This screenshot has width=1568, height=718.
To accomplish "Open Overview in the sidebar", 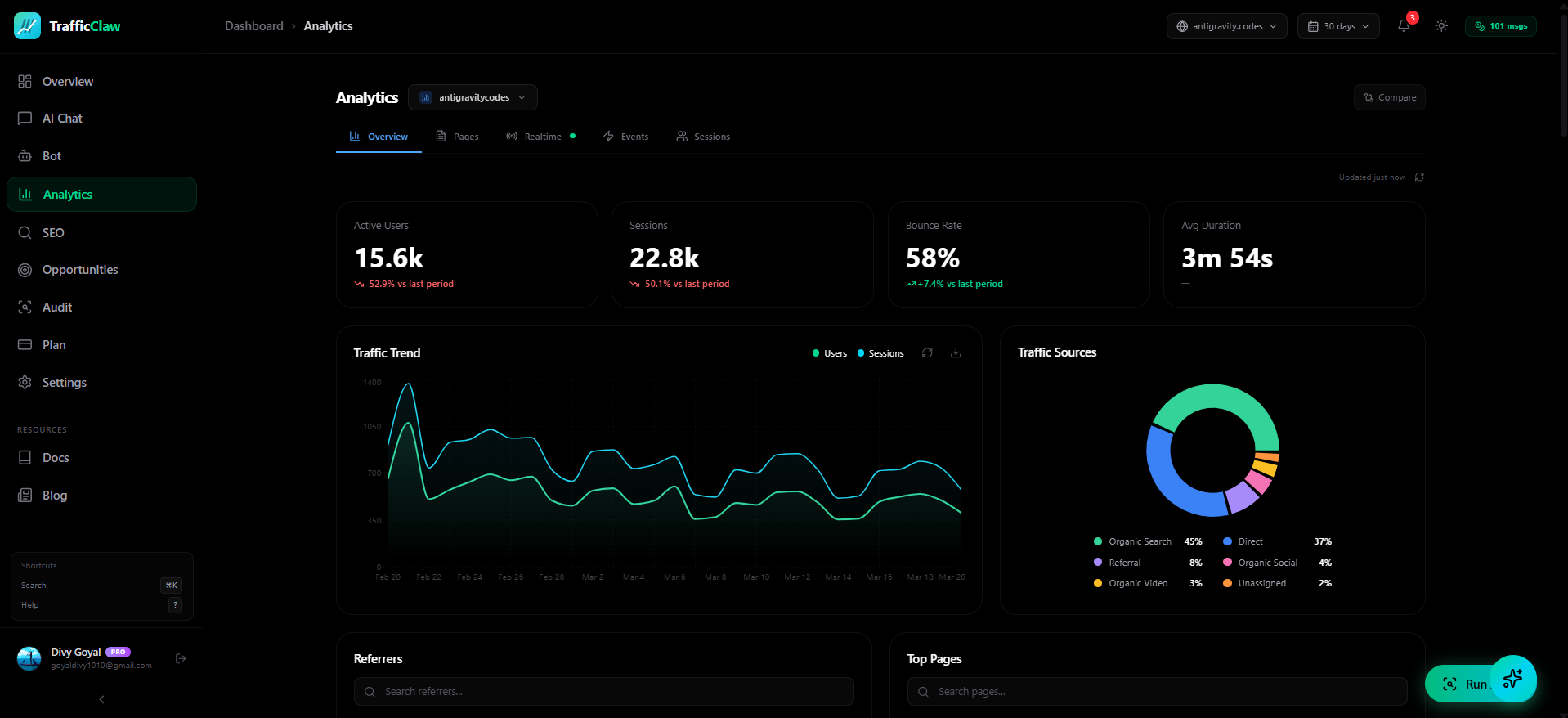I will pyautogui.click(x=101, y=82).
